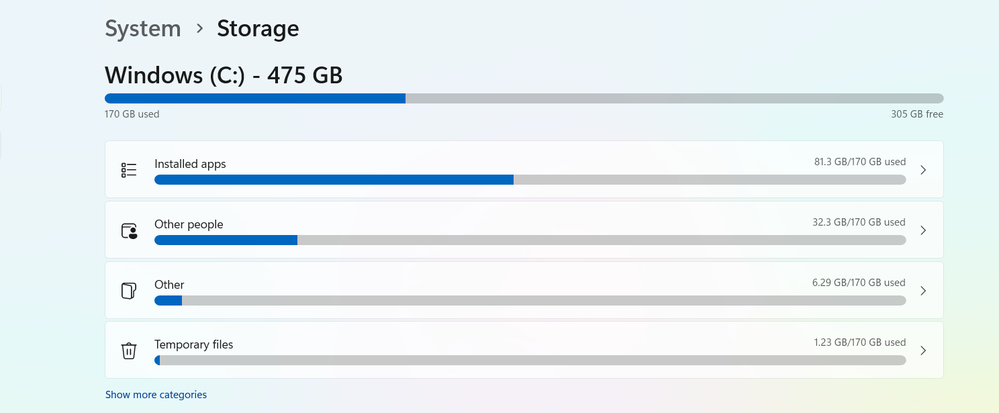Click the Other people usage bar
The height and width of the screenshot is (413, 999).
[530, 240]
